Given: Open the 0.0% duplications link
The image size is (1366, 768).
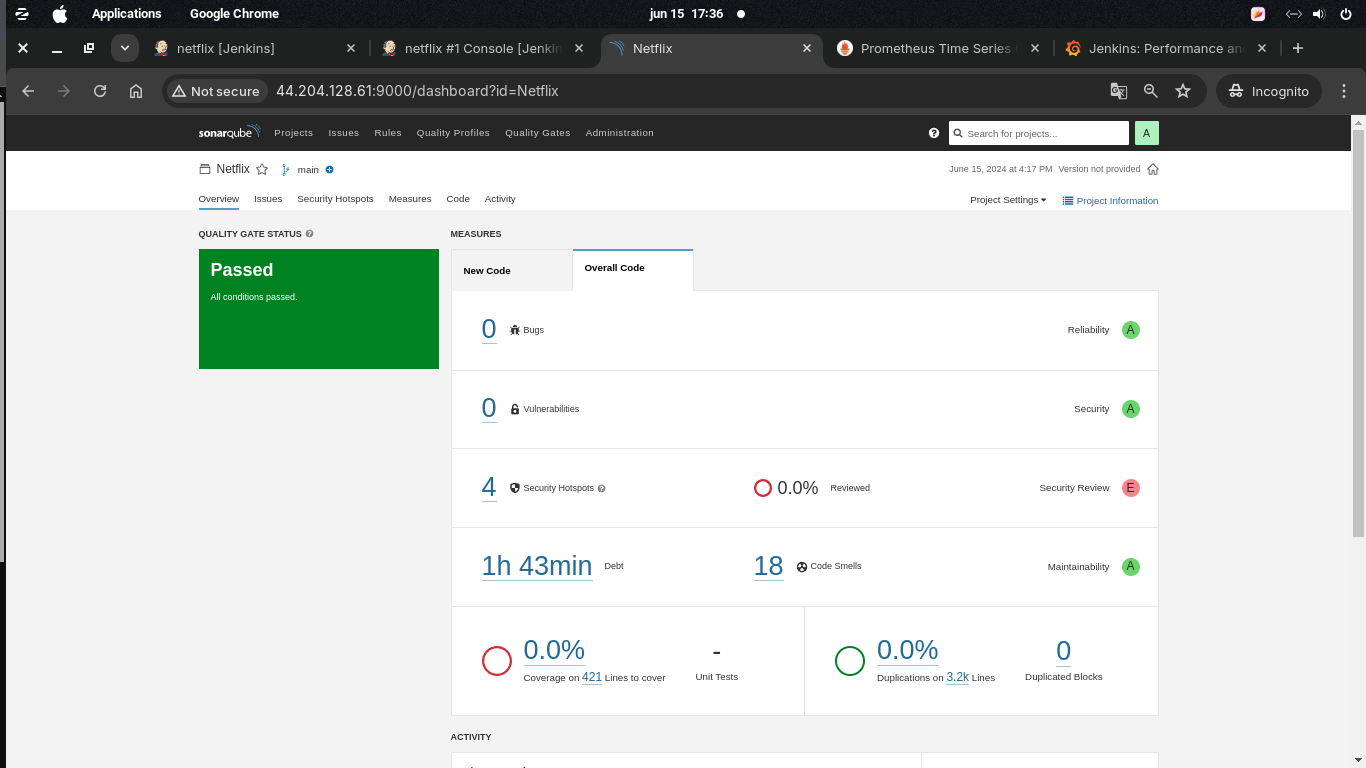Looking at the screenshot, I should tap(907, 650).
